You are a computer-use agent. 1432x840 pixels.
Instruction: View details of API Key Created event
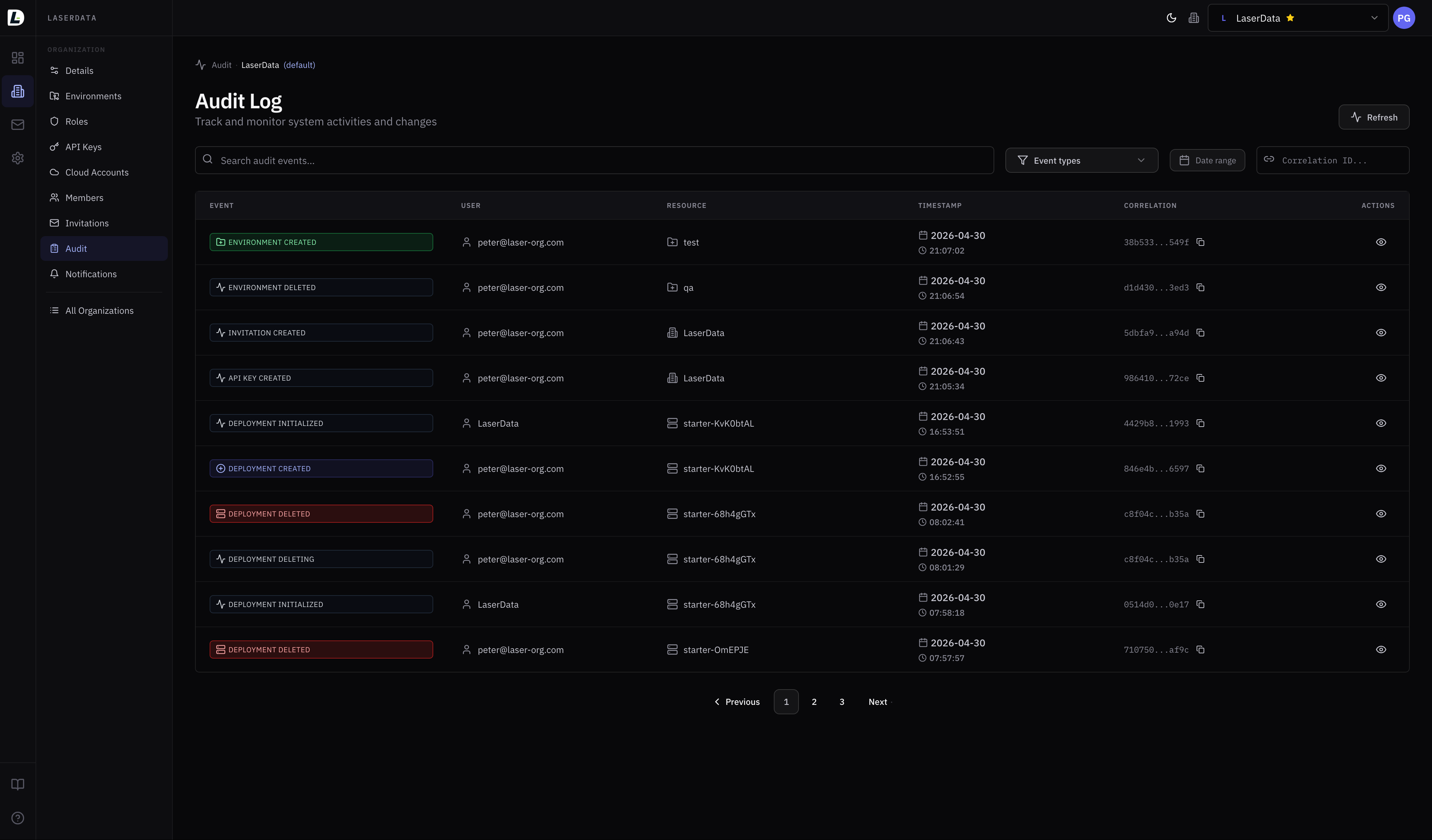(1381, 378)
